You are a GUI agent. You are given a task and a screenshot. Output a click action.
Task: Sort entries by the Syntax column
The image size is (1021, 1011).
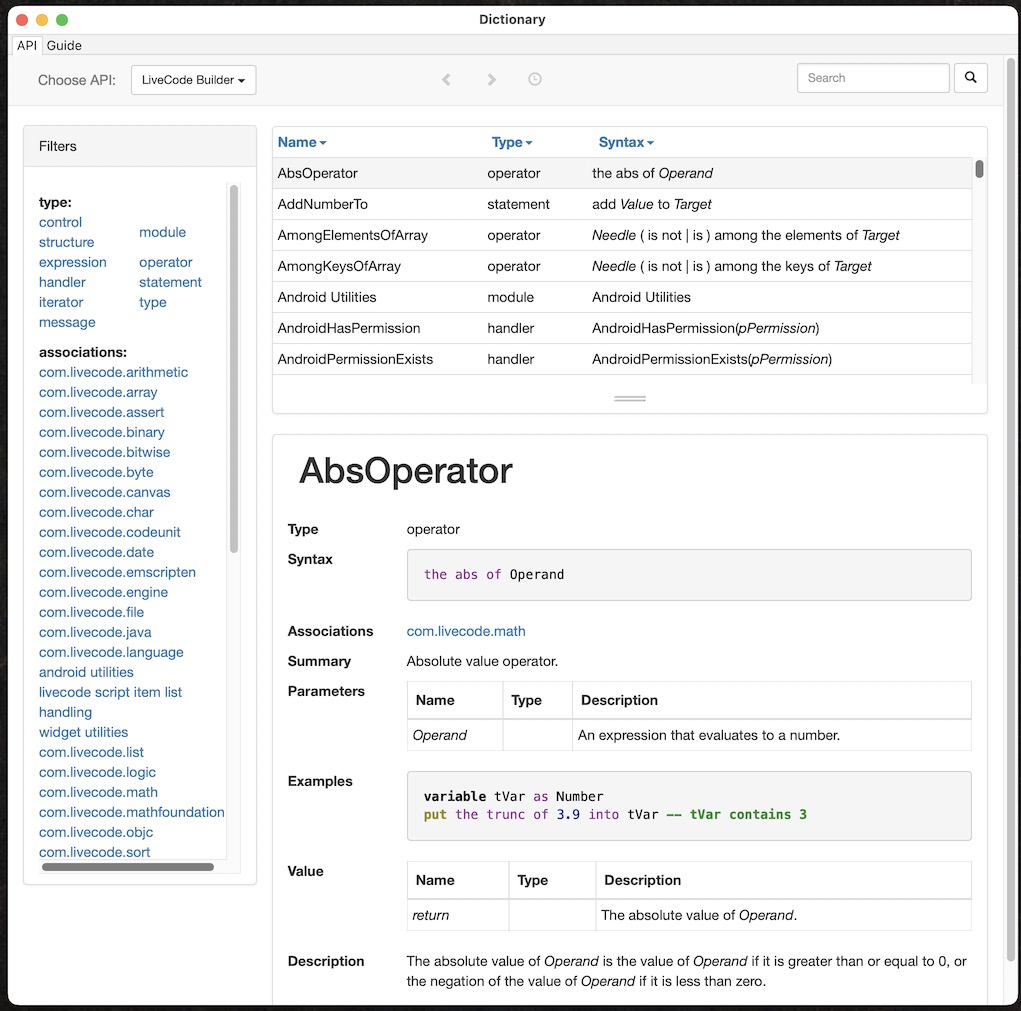(x=625, y=143)
